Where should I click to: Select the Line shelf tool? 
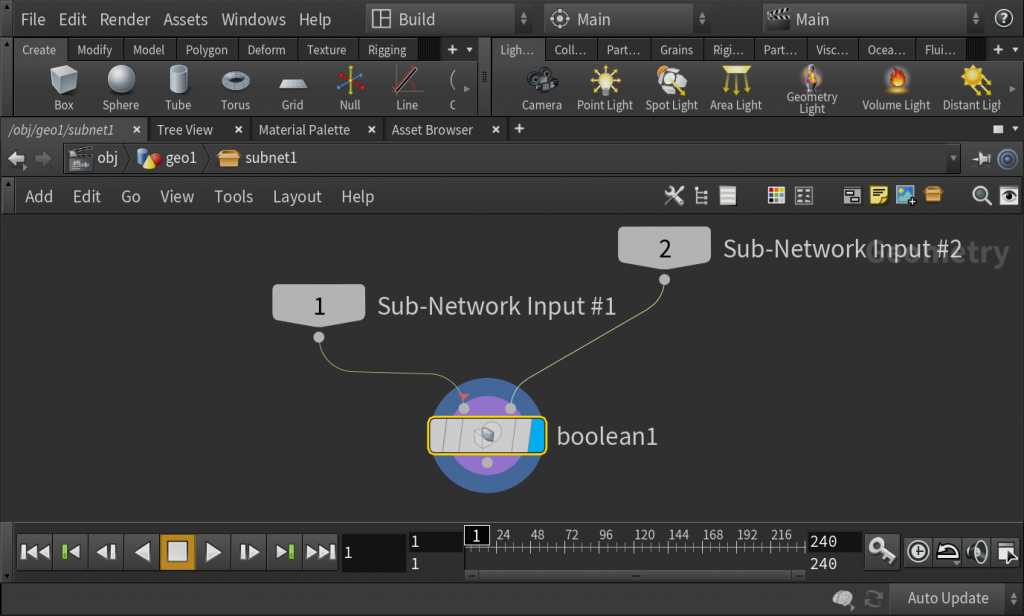click(406, 88)
